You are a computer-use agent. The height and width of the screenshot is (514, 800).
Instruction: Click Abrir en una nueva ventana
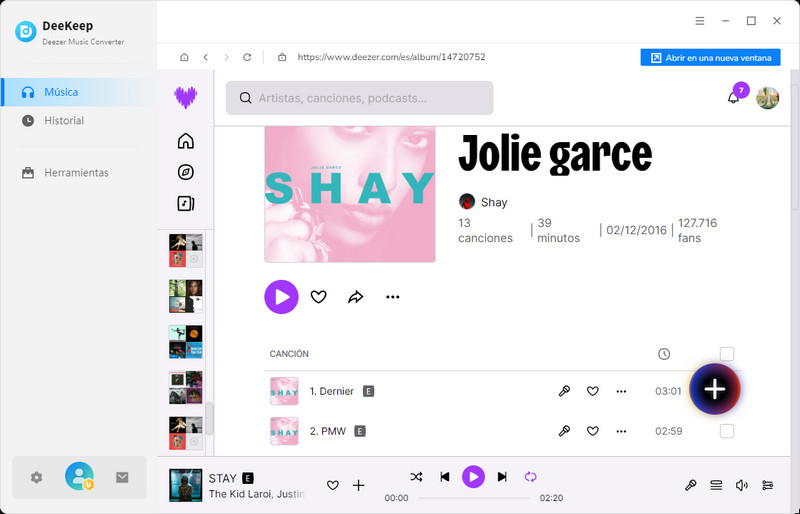click(710, 57)
